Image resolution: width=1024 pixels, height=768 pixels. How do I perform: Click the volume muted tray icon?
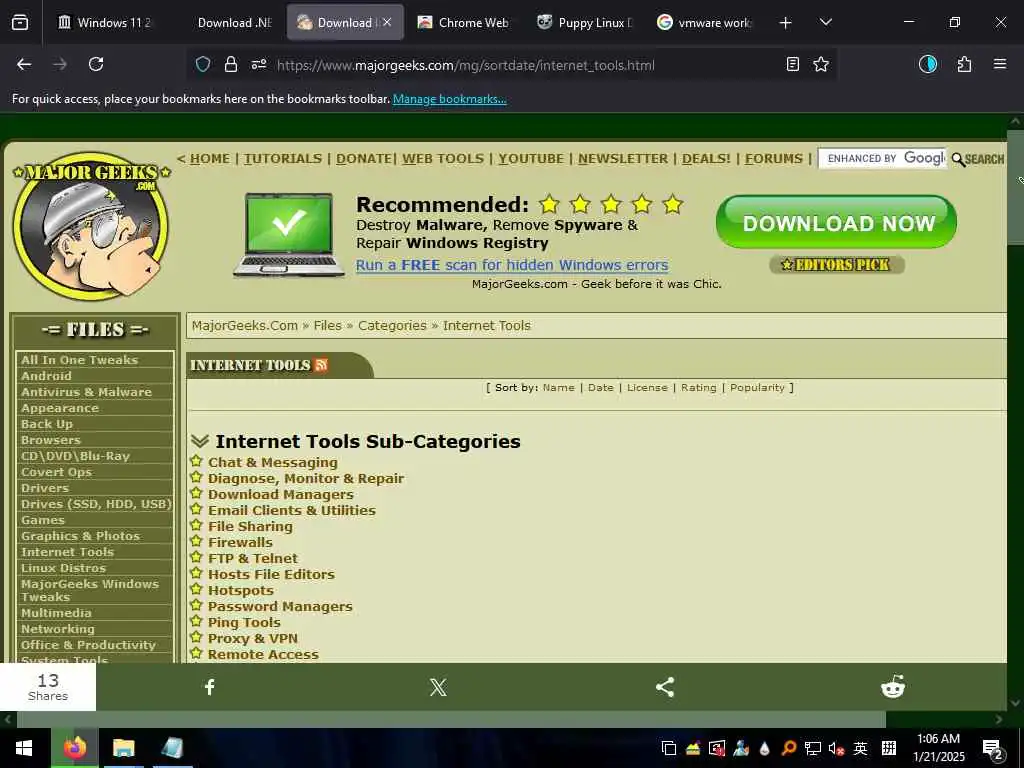[x=837, y=748]
